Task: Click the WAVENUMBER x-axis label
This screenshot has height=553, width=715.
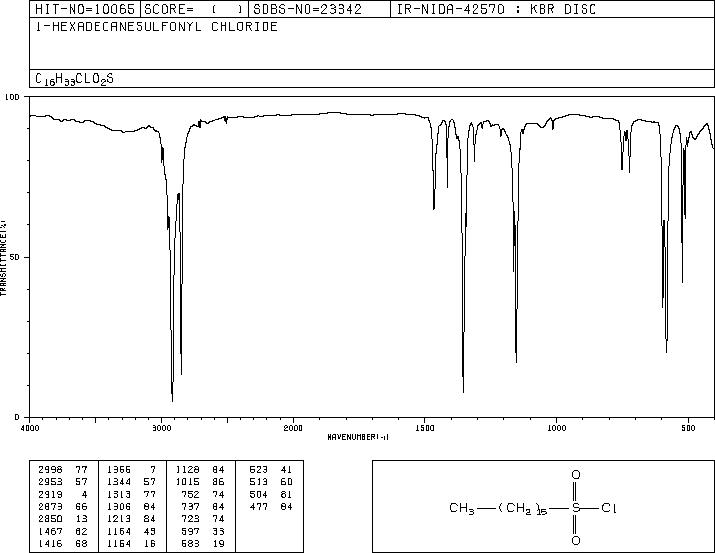Action: click(358, 437)
